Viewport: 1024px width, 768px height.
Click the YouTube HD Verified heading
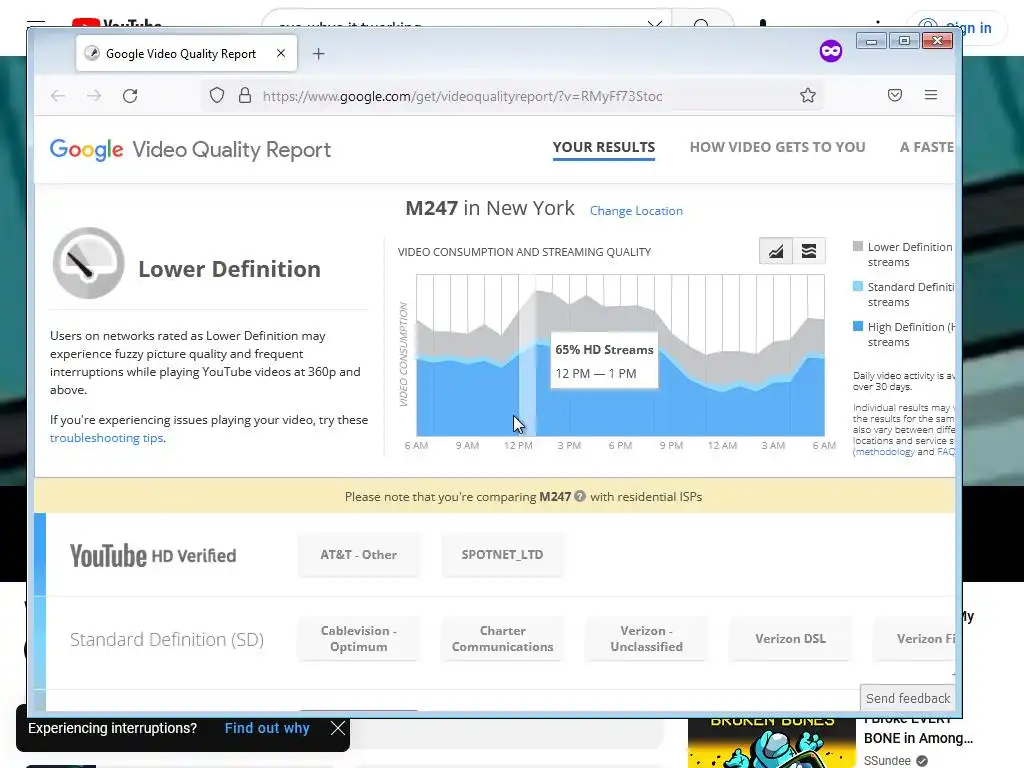click(x=153, y=555)
